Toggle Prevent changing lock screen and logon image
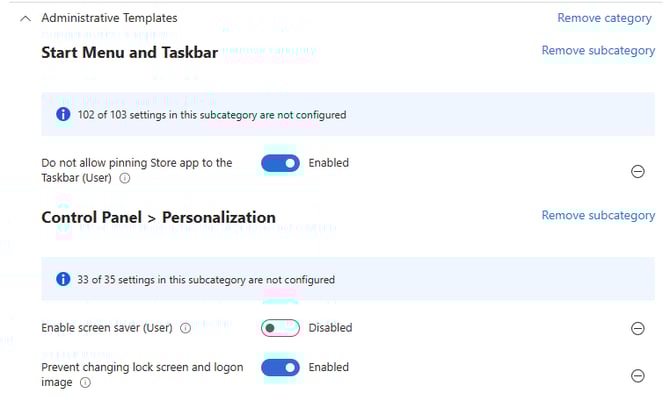670x400 pixels. click(x=281, y=367)
